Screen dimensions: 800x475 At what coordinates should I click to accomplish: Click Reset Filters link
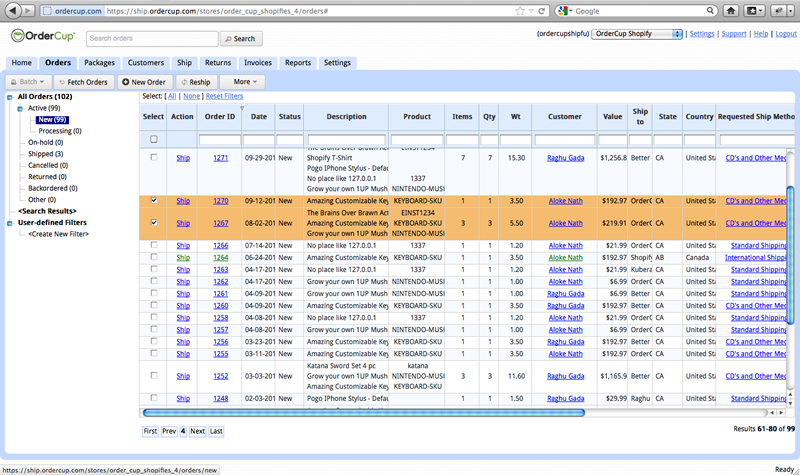224,96
